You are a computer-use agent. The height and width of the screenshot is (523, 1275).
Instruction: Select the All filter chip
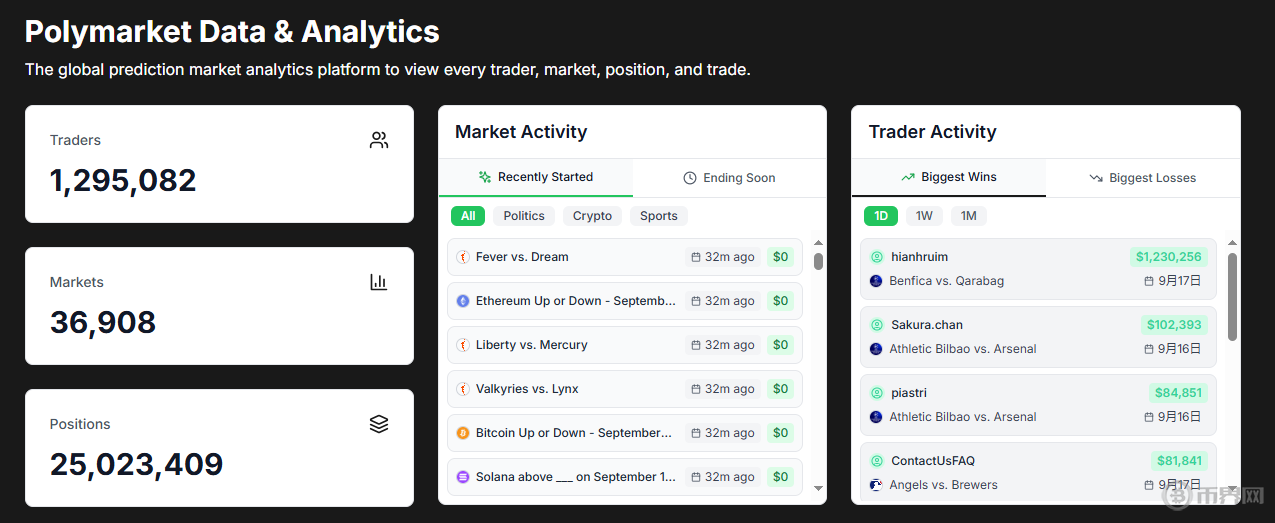[468, 216]
